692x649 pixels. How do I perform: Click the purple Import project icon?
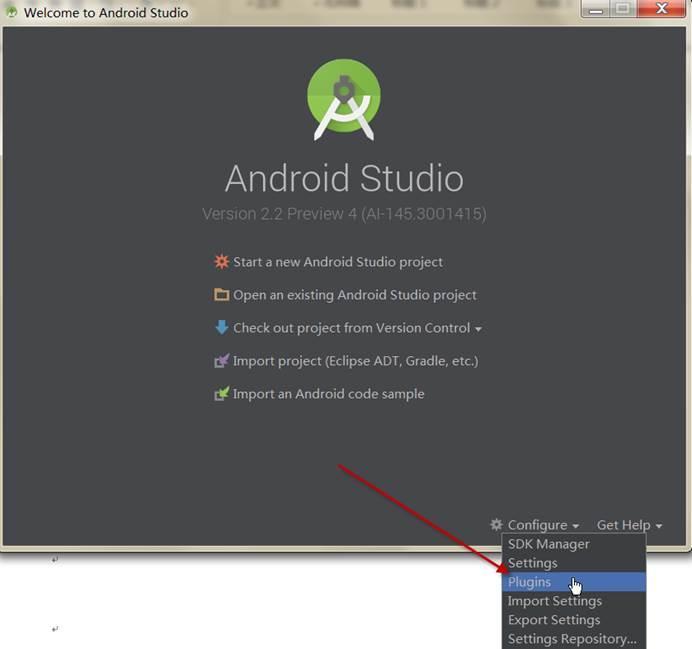point(222,360)
